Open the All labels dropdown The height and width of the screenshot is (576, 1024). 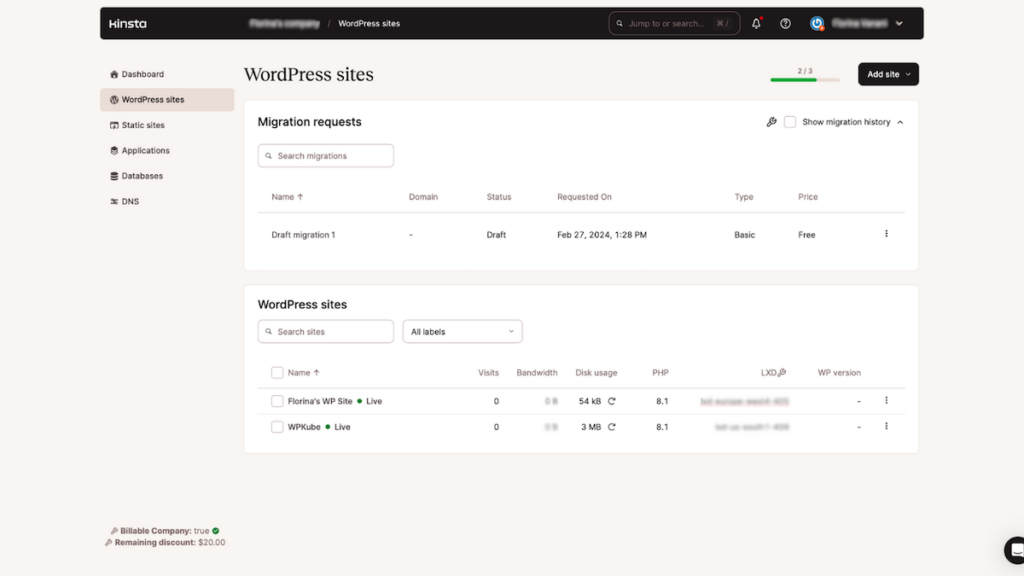pos(462,332)
